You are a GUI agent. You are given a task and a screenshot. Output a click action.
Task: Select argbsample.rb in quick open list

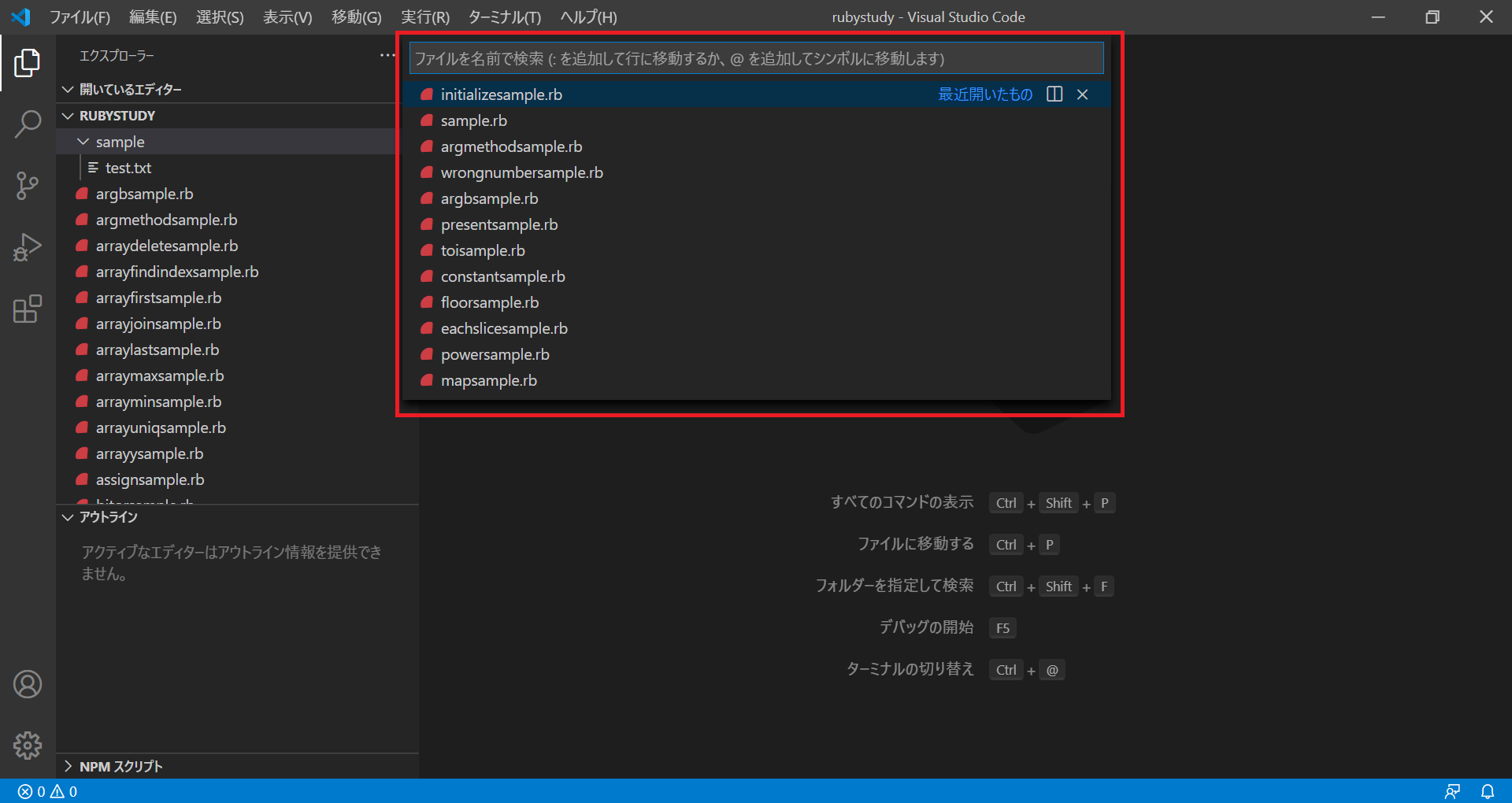756,198
